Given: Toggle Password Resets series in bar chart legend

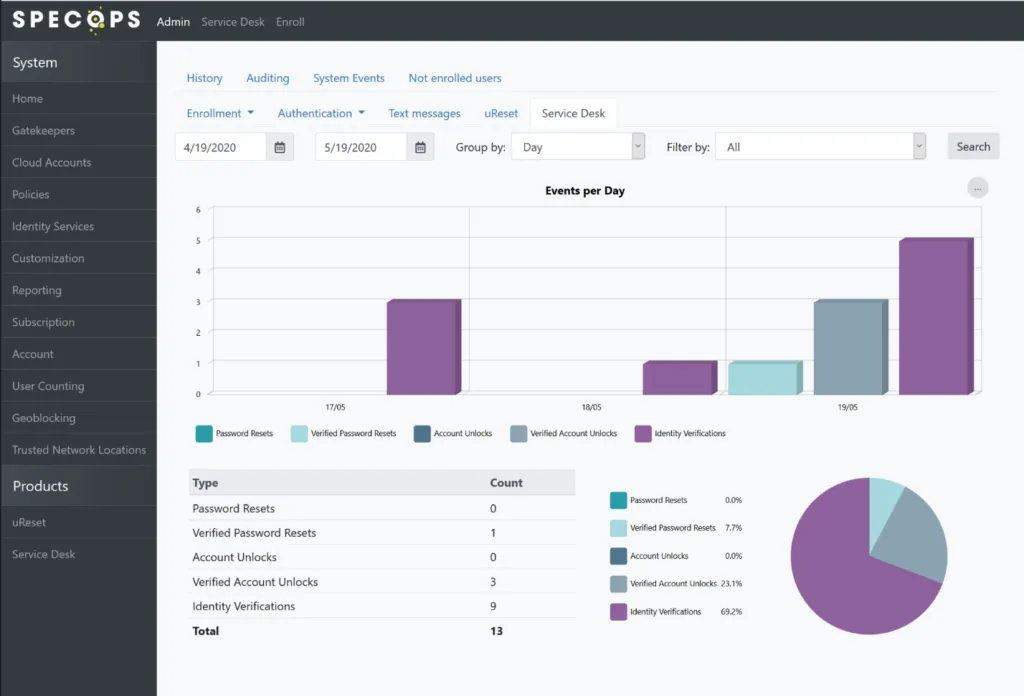Looking at the screenshot, I should pos(204,434).
